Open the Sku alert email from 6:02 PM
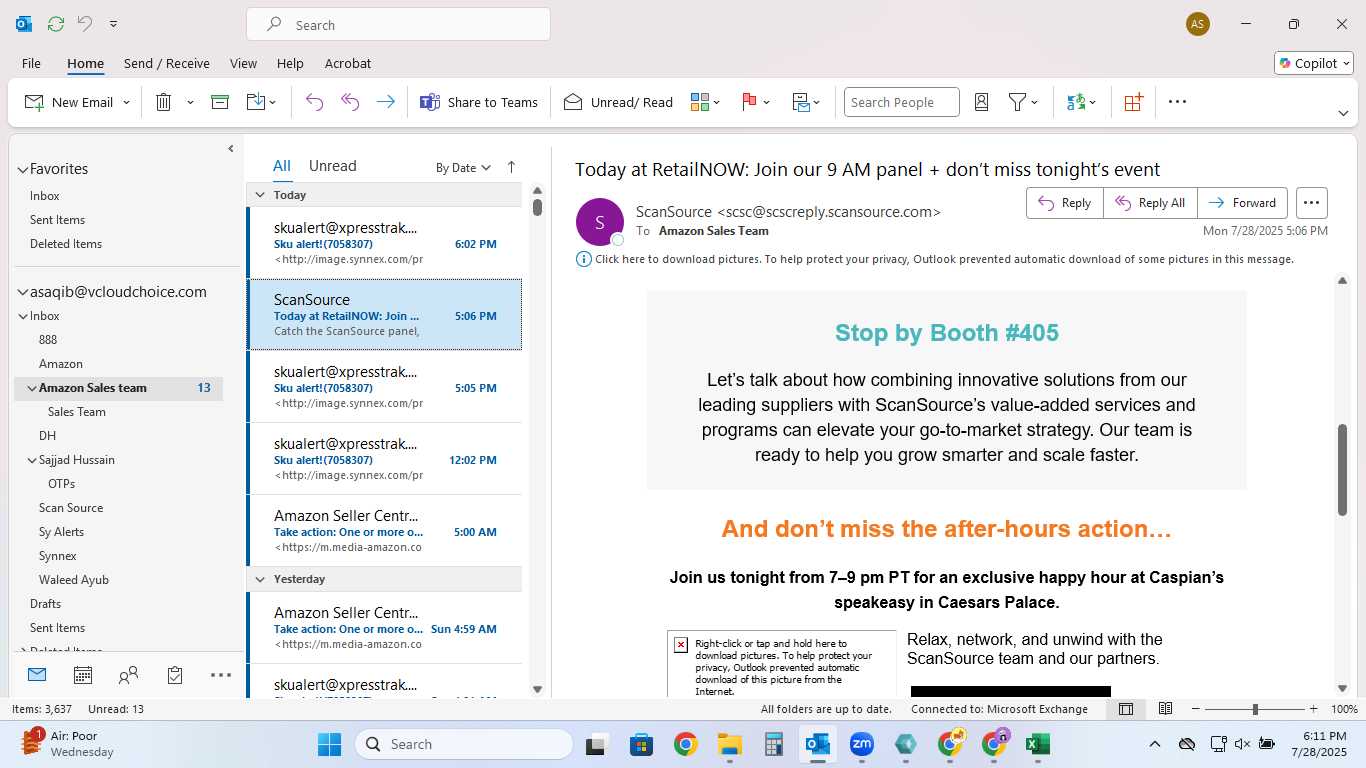This screenshot has width=1366, height=768. [385, 243]
